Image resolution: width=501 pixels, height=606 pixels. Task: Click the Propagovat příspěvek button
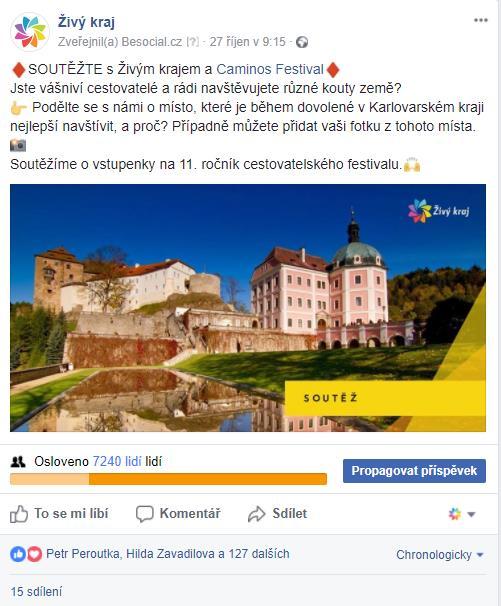click(x=414, y=471)
